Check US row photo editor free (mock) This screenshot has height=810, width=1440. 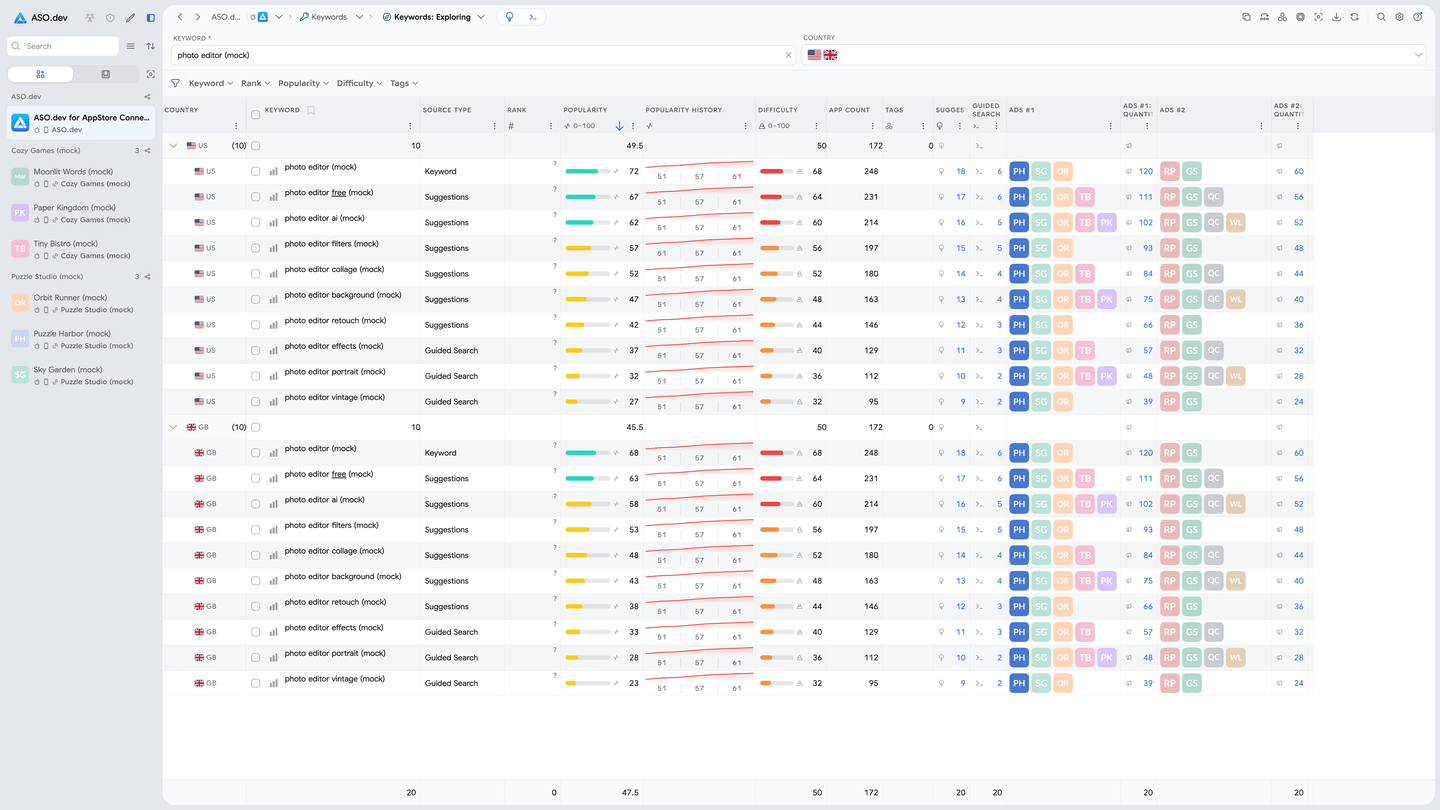(x=255, y=197)
